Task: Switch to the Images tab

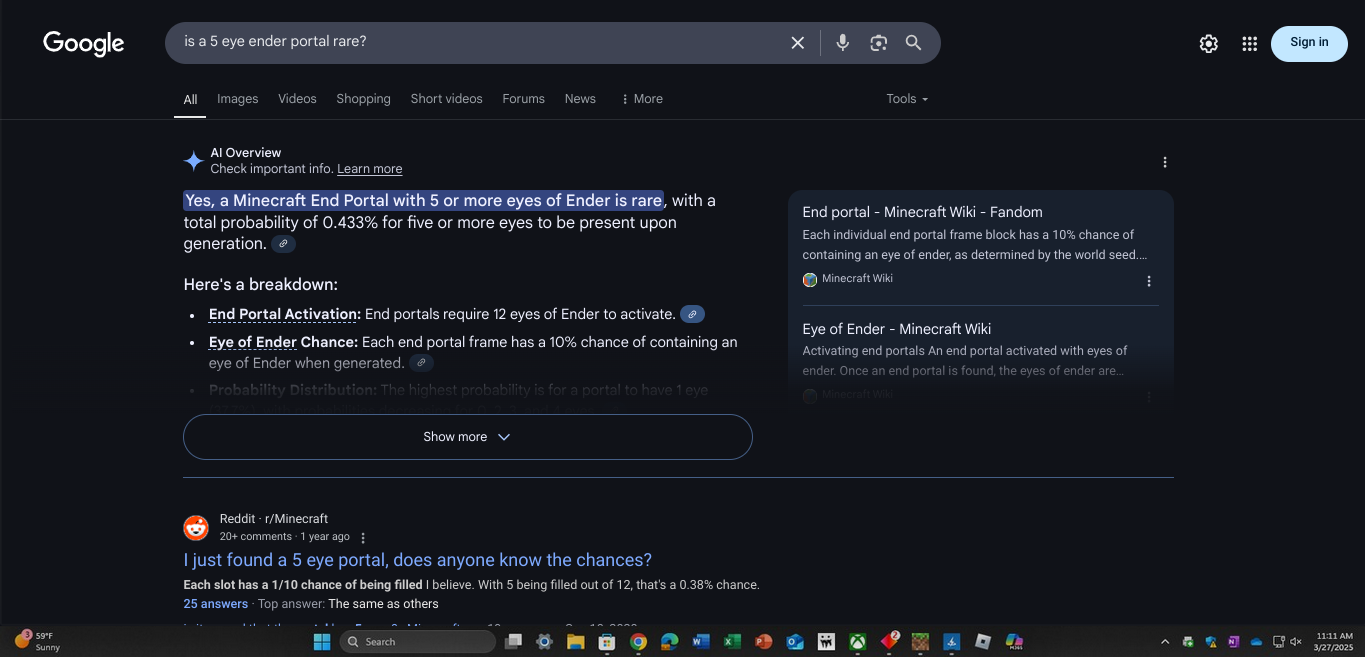Action: pos(237,99)
